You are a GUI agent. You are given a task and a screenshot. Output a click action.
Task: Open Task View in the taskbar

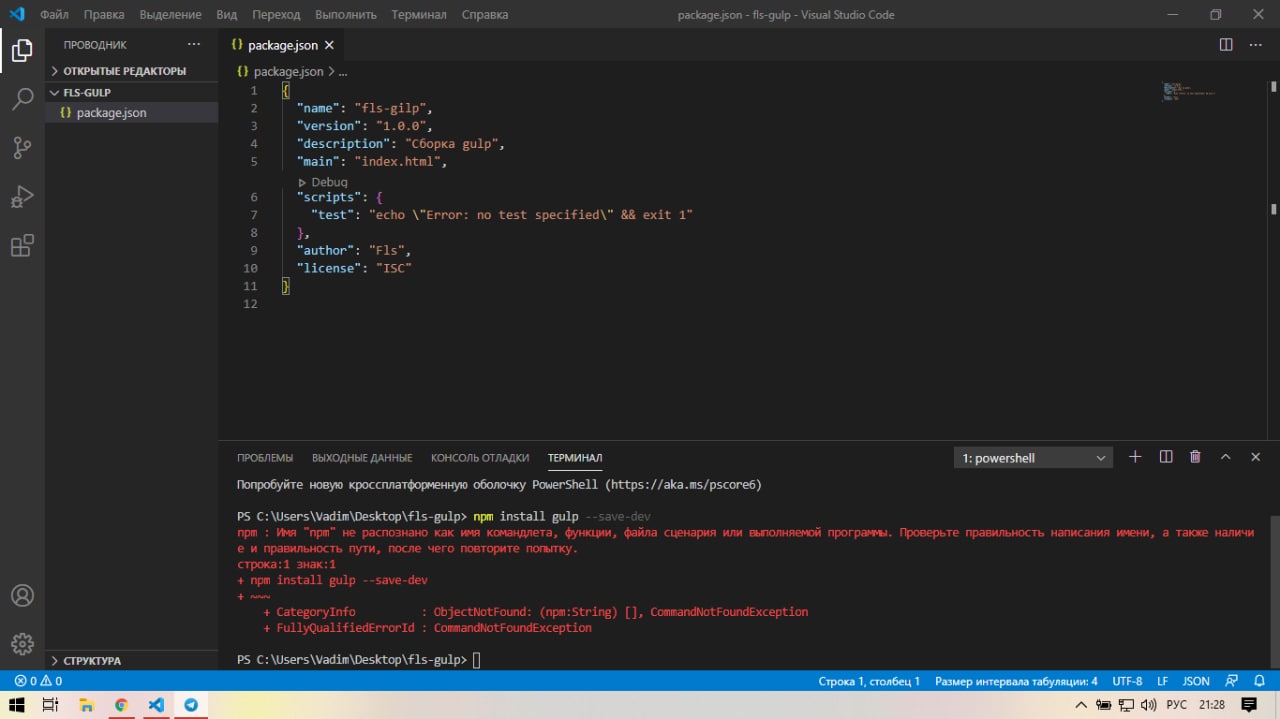tap(51, 705)
